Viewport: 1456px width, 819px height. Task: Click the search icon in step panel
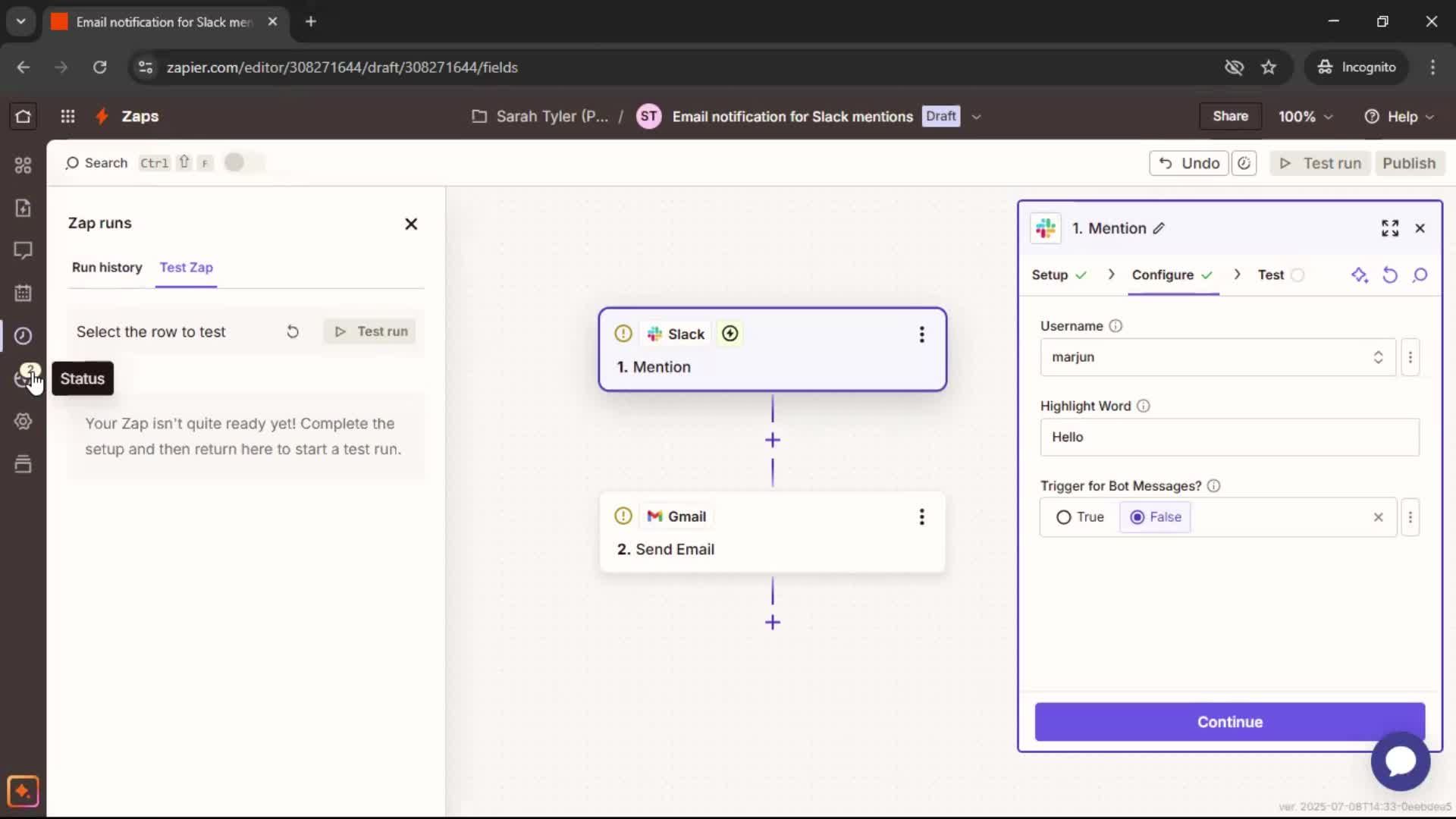(1420, 275)
